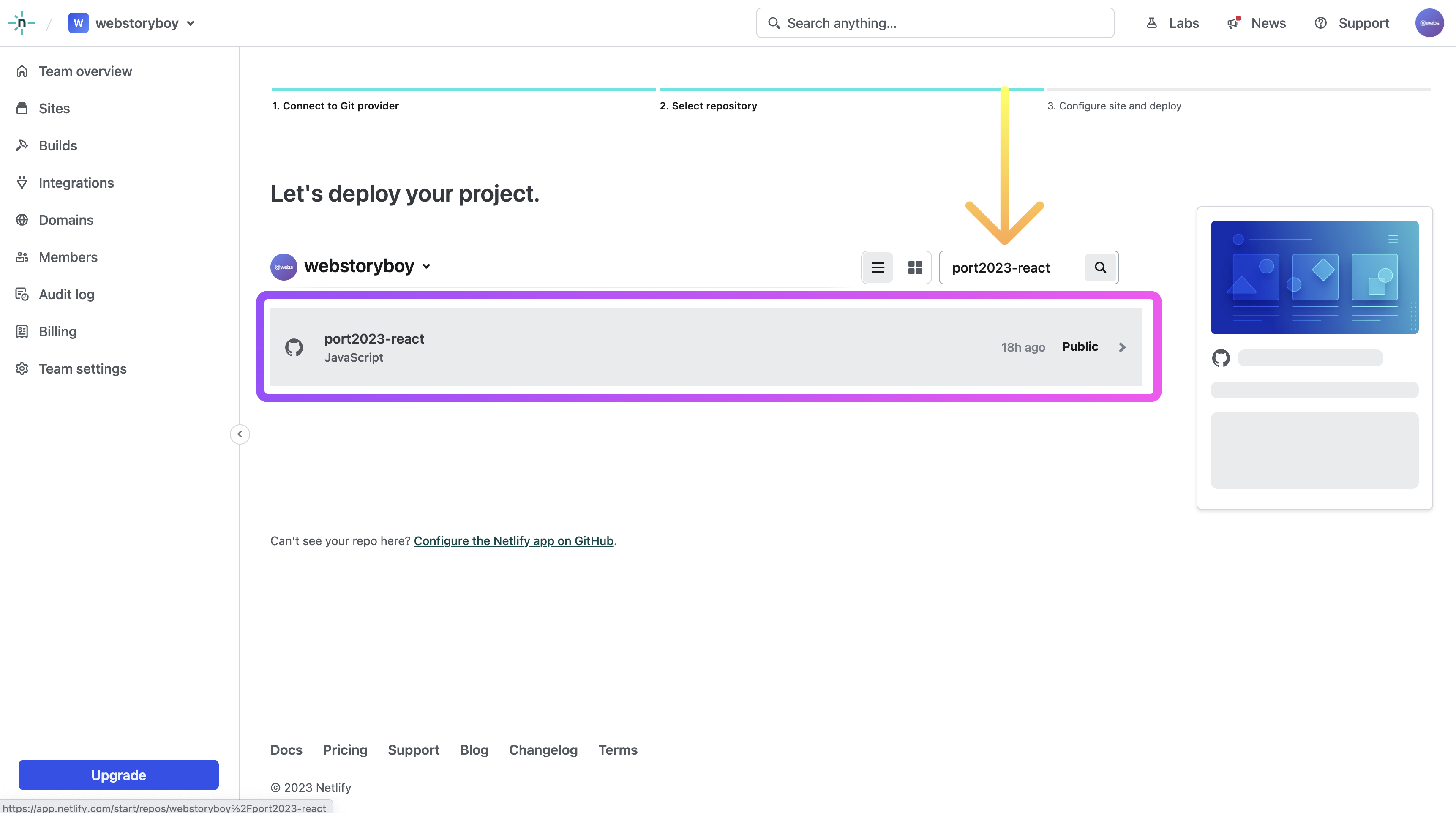Click the arrow expander on port2023-react
1456x813 pixels.
(1123, 347)
